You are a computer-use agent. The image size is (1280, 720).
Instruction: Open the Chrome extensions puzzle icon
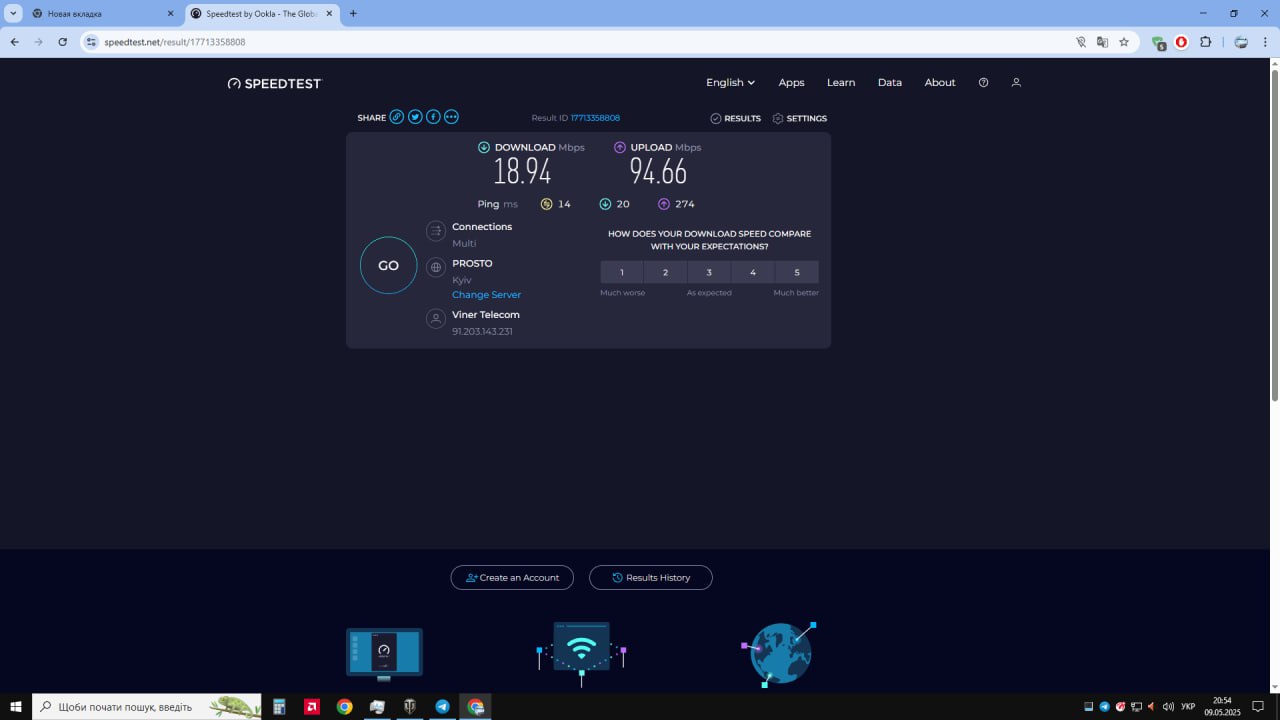pos(1205,42)
